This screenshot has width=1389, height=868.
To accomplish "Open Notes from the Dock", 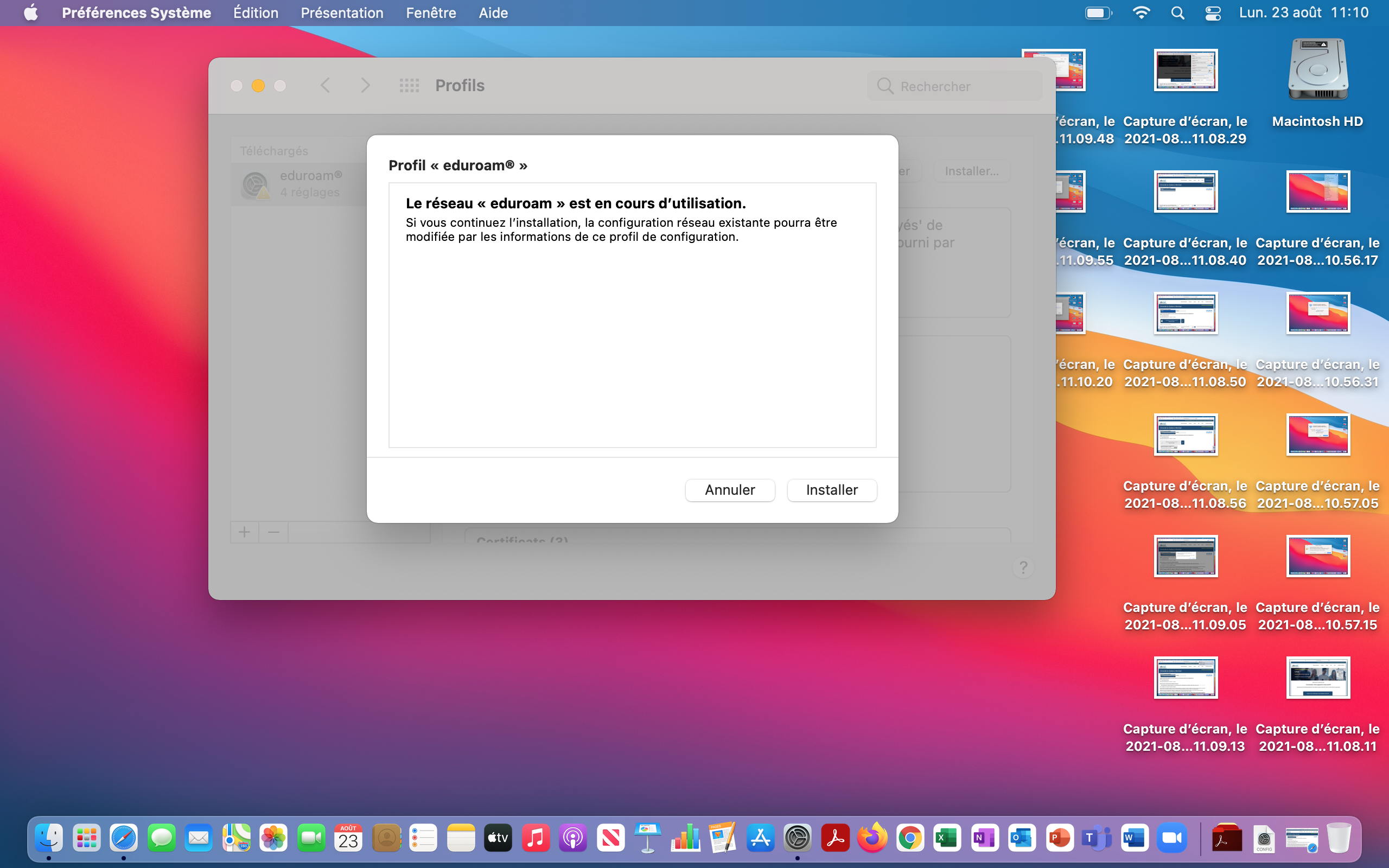I will [x=461, y=838].
